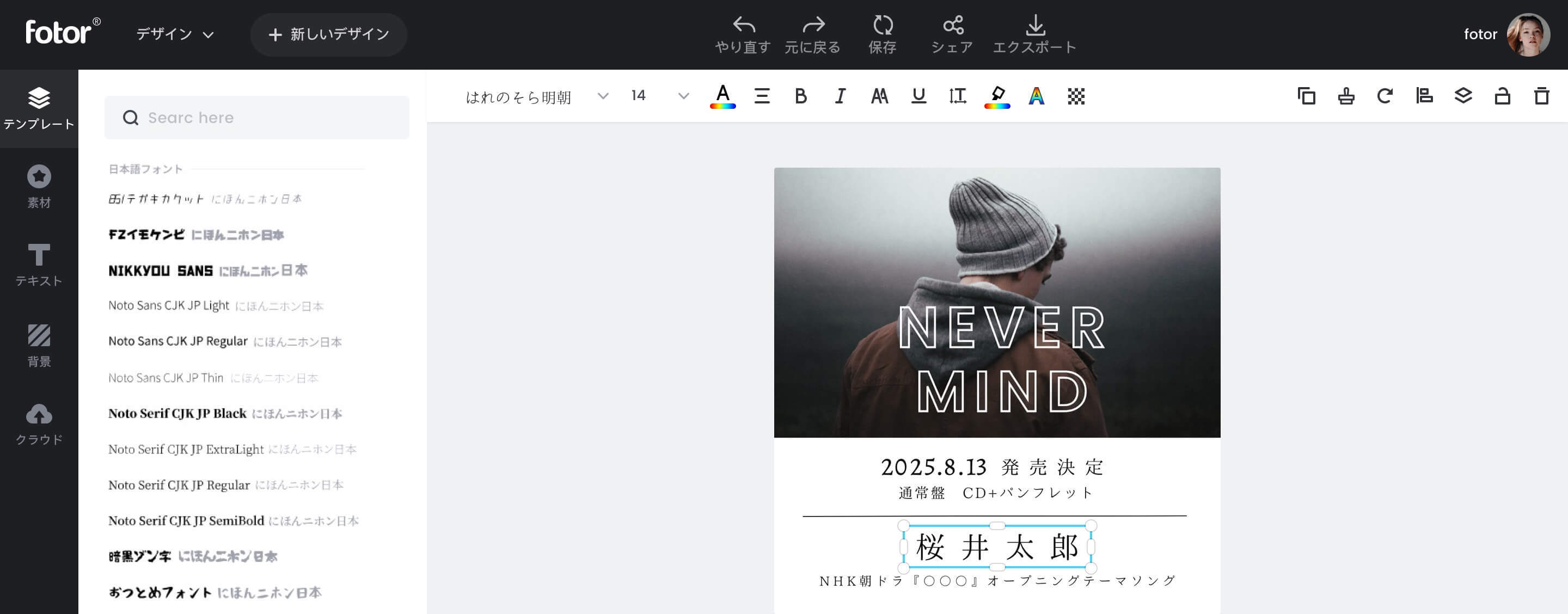This screenshot has width=1568, height=614.
Task: Open the text alignment options
Action: [x=762, y=96]
